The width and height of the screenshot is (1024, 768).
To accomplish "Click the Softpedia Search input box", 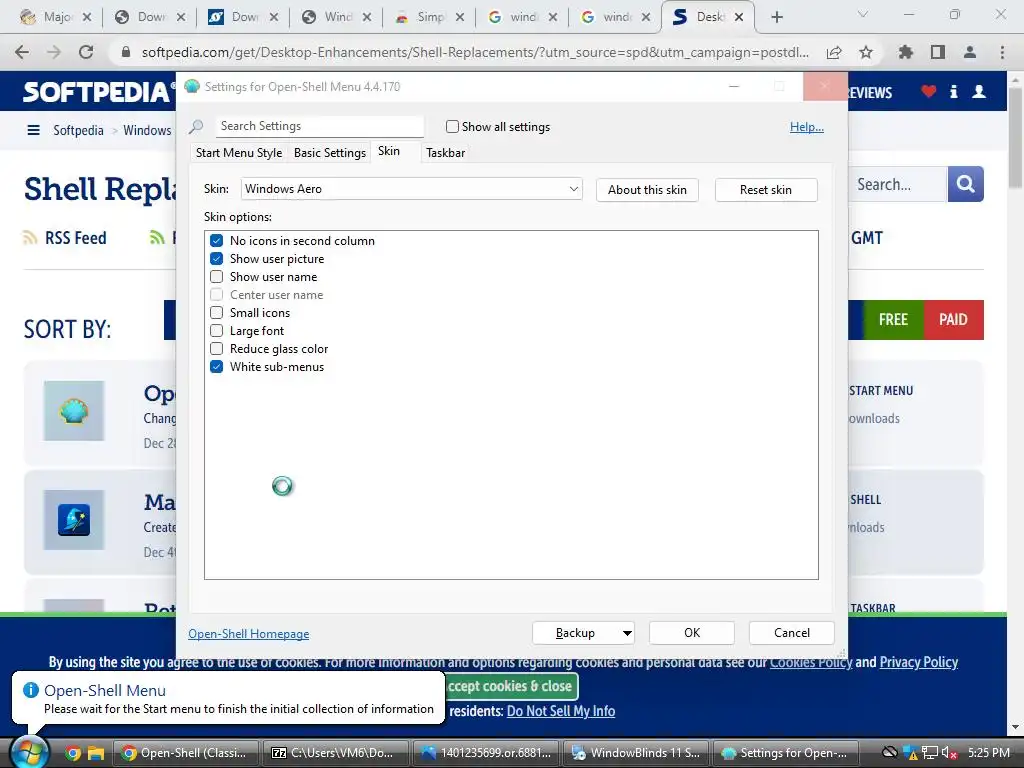I will 897,184.
